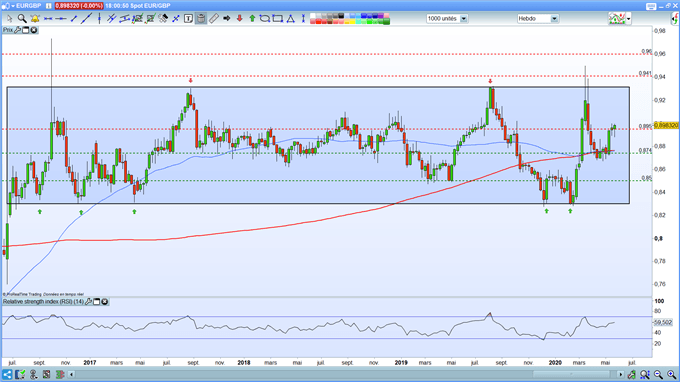Click the zoom in magnifier bottom right

coord(671,375)
